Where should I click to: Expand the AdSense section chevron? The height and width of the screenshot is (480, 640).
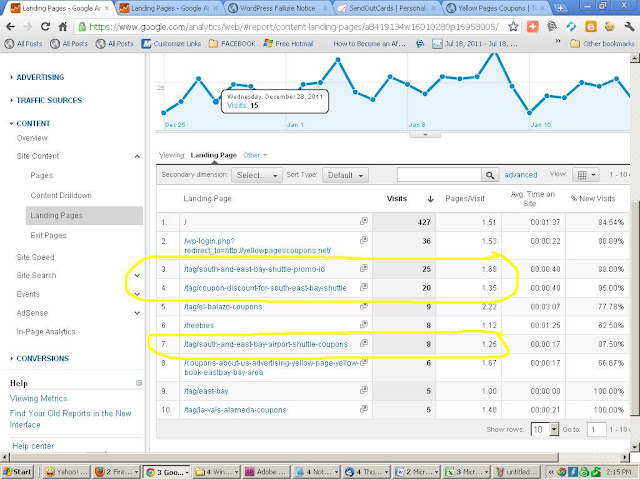[137, 313]
